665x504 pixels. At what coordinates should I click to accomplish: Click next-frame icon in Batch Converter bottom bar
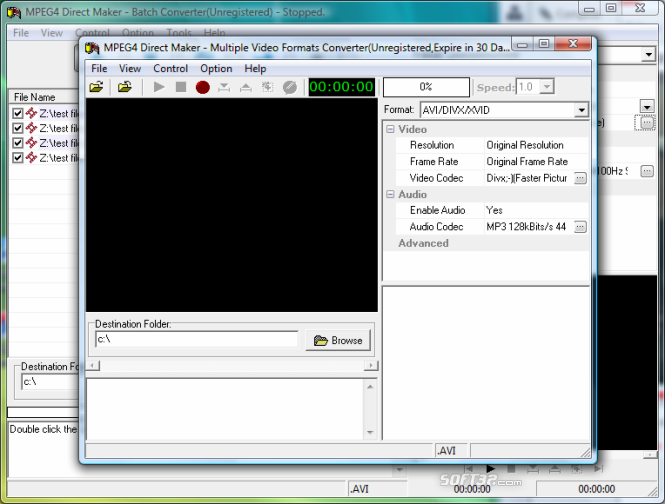pos(598,469)
